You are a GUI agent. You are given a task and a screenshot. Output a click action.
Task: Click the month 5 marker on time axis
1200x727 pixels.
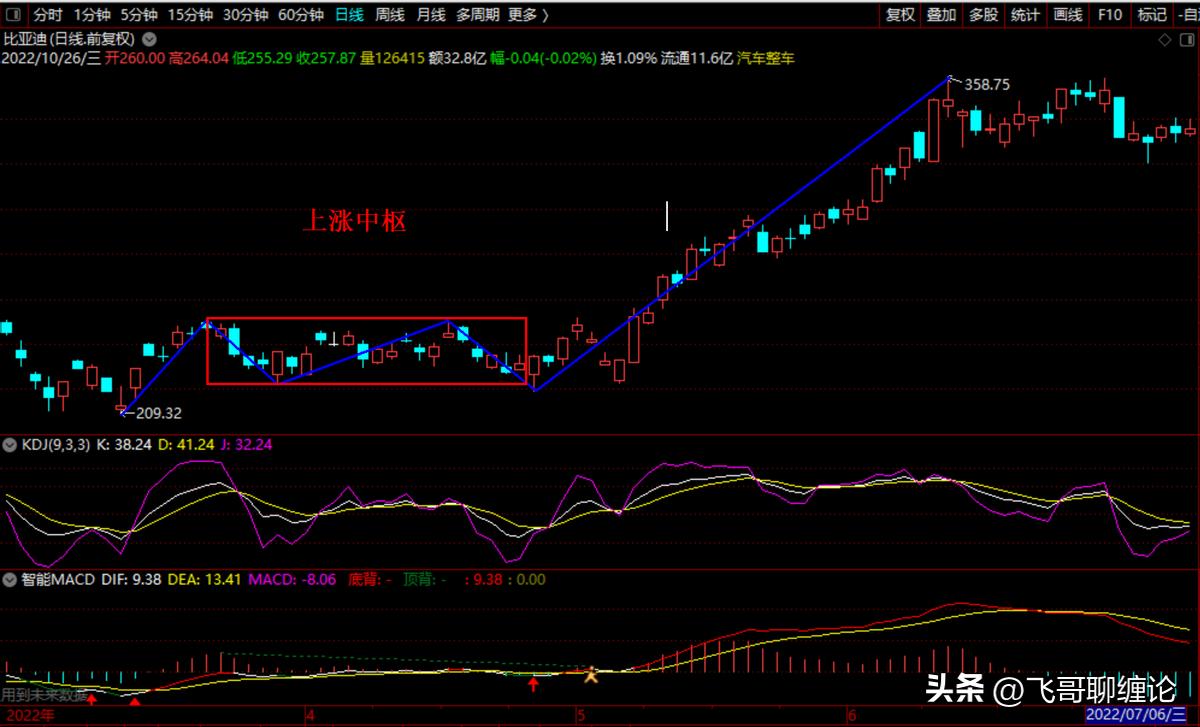tap(580, 717)
